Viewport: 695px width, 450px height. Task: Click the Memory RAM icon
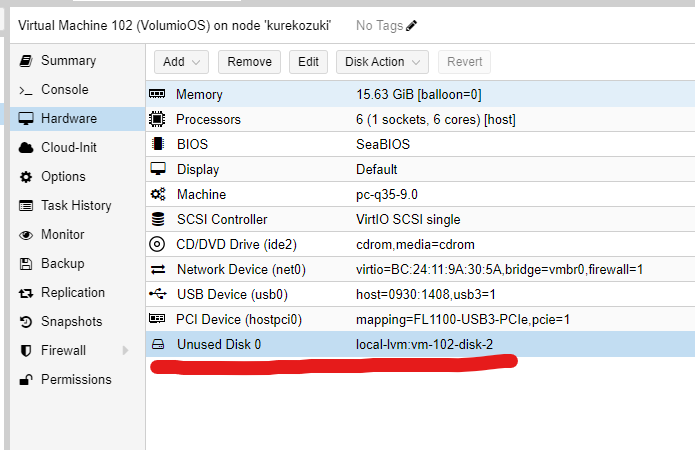pos(157,94)
